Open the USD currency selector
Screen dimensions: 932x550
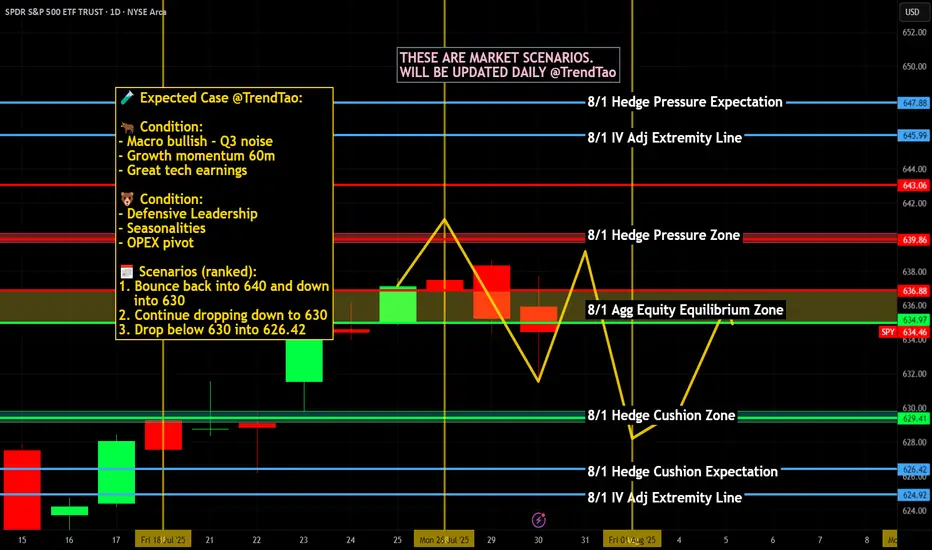click(x=912, y=12)
